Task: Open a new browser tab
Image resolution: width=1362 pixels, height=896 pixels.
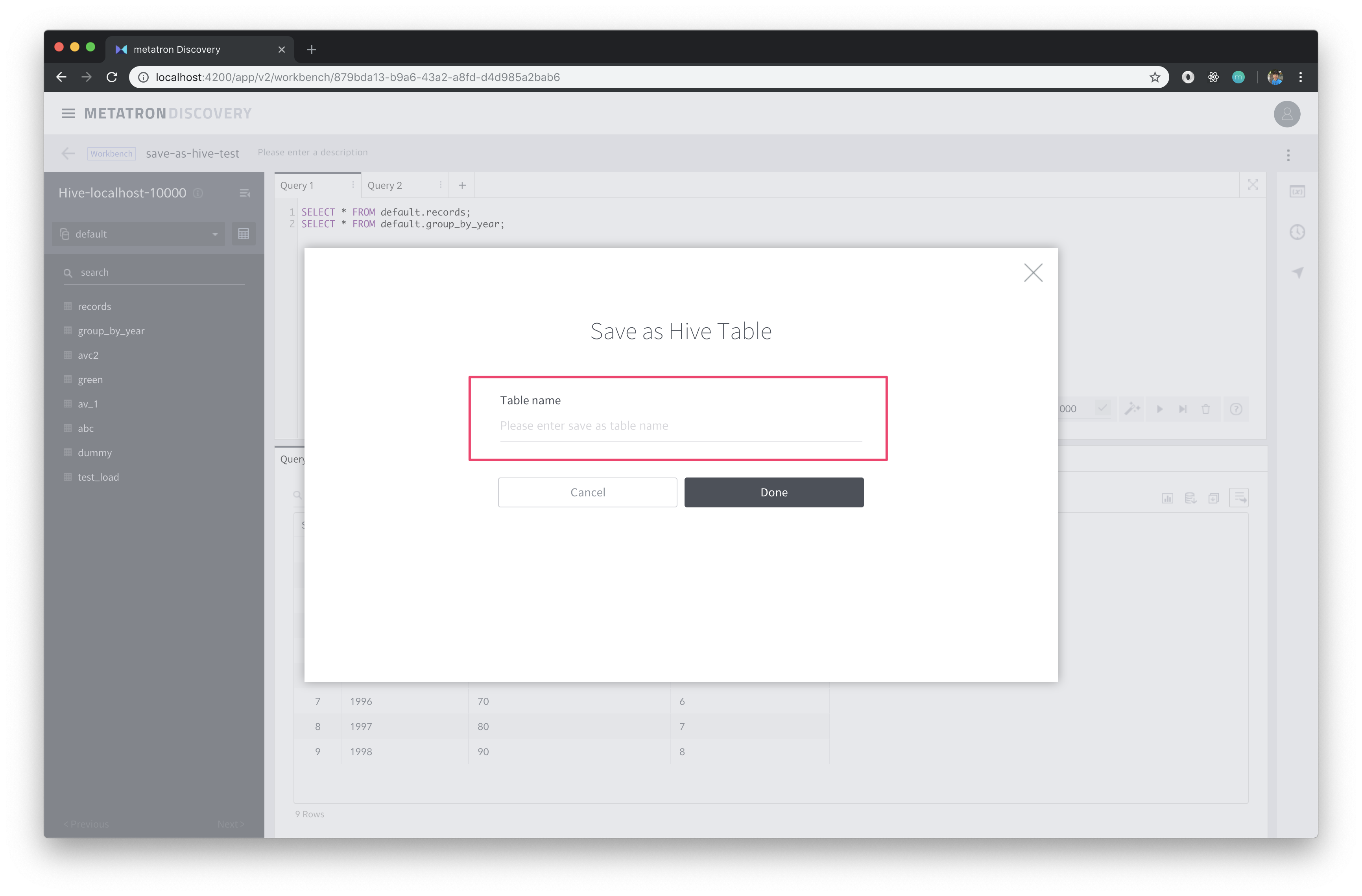Action: point(311,49)
